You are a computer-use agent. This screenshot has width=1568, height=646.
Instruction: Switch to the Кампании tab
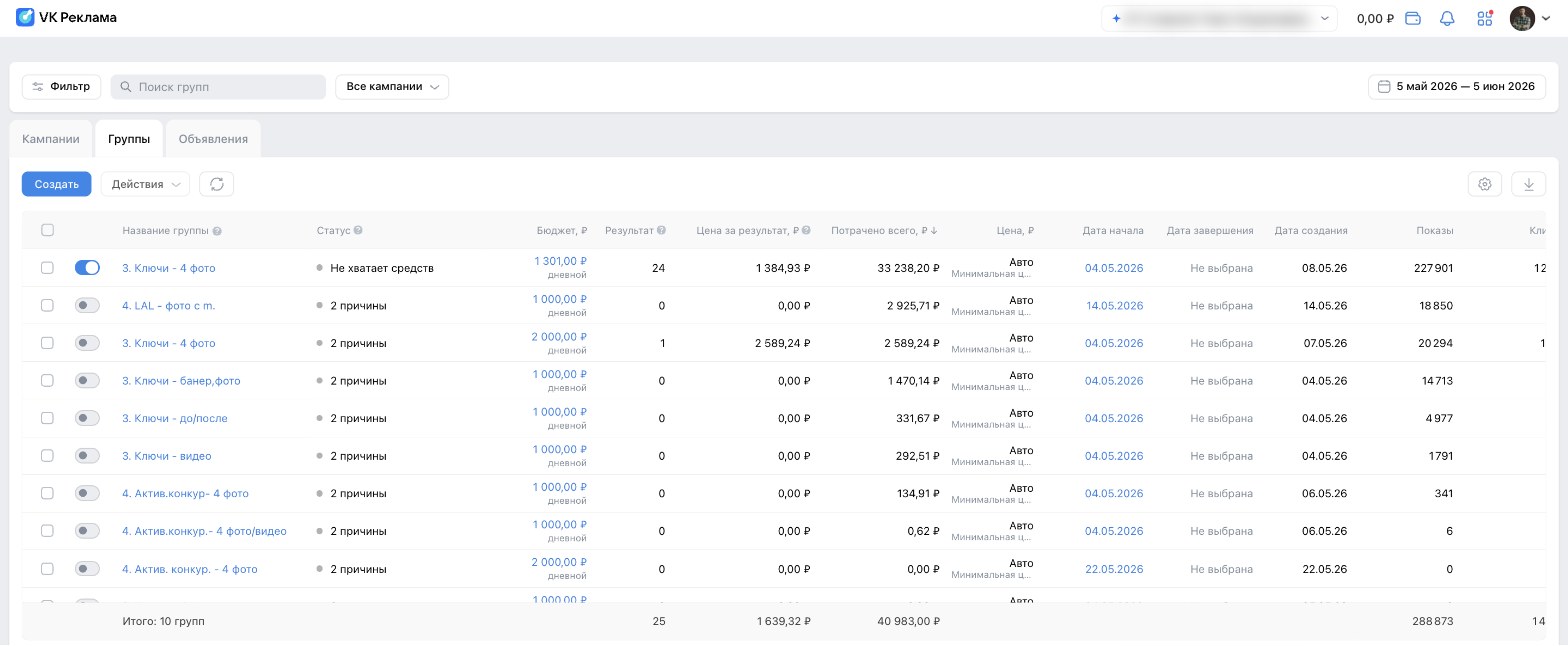(51, 139)
